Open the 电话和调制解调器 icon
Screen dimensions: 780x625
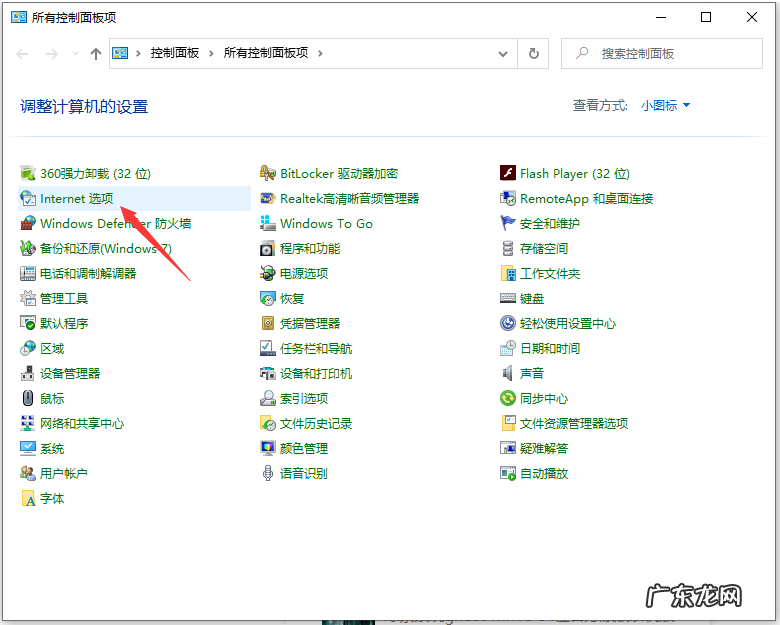tap(28, 273)
